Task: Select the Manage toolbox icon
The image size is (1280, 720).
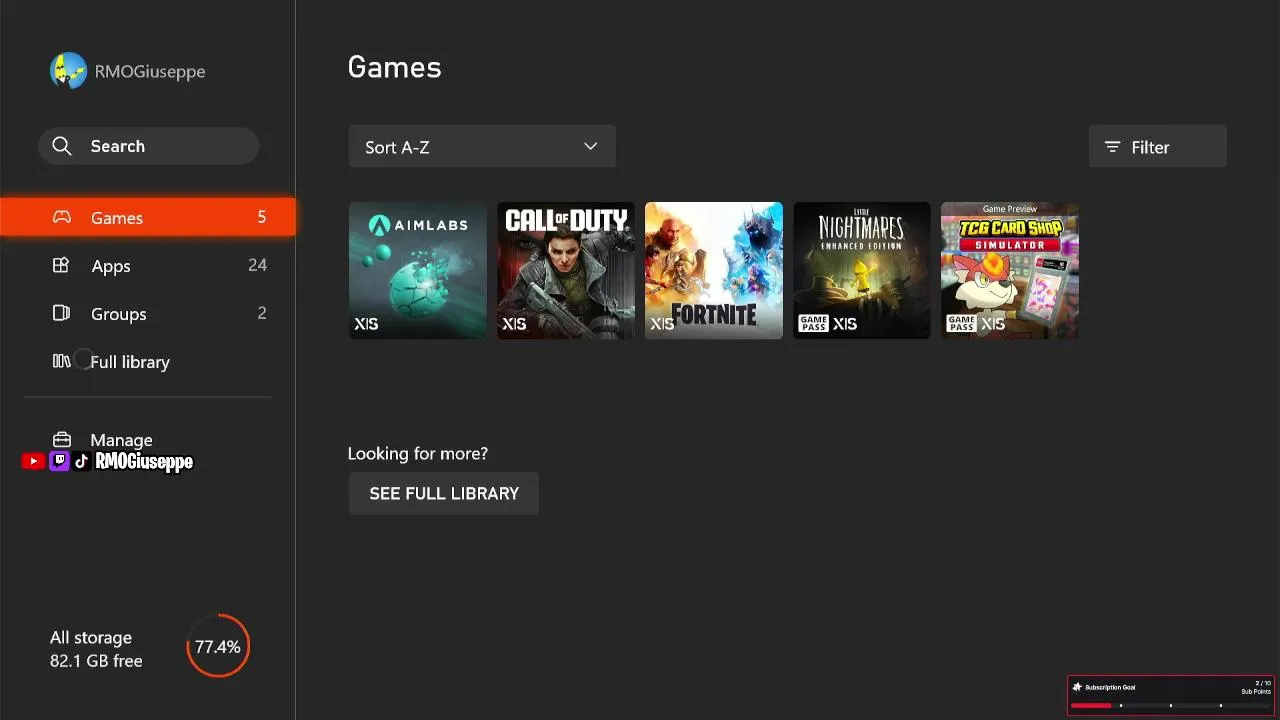Action: [x=62, y=439]
